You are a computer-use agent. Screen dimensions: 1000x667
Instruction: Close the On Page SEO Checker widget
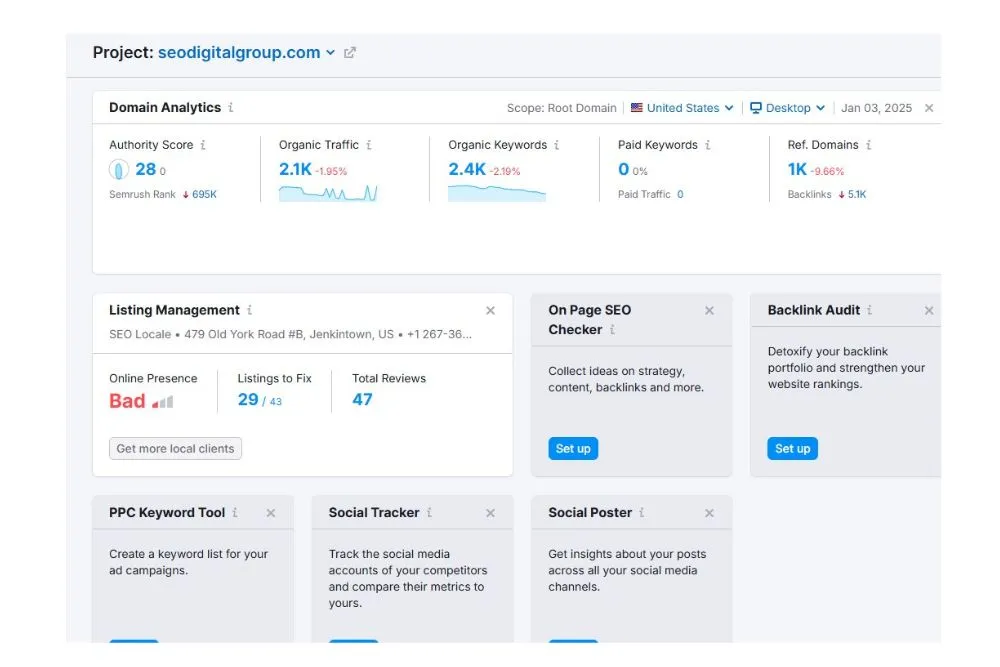click(709, 311)
